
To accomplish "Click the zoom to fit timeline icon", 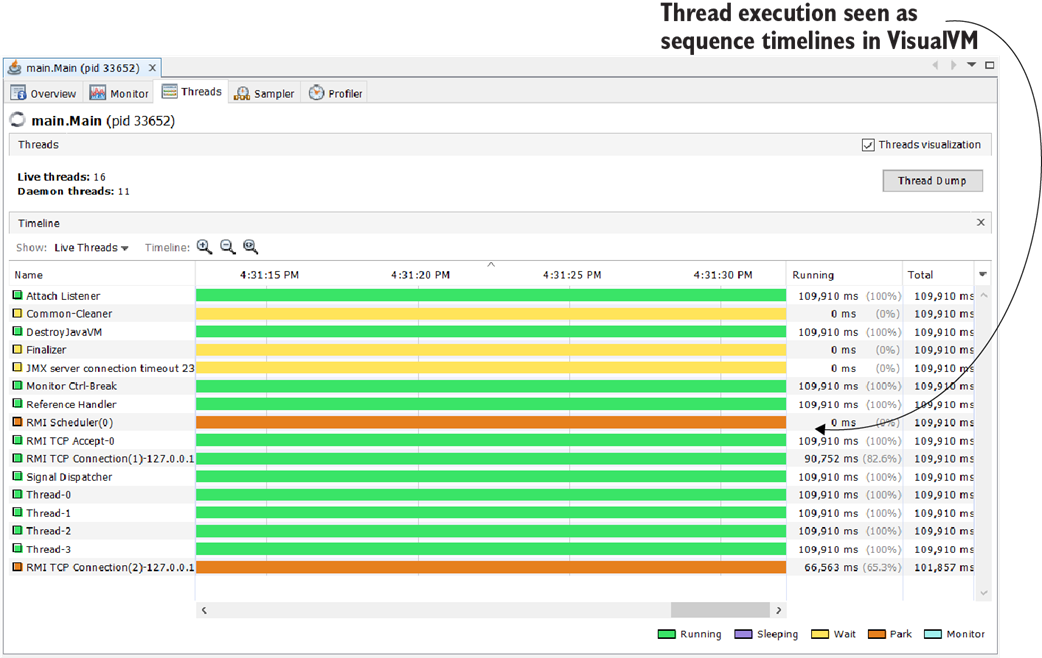I will [x=250, y=247].
